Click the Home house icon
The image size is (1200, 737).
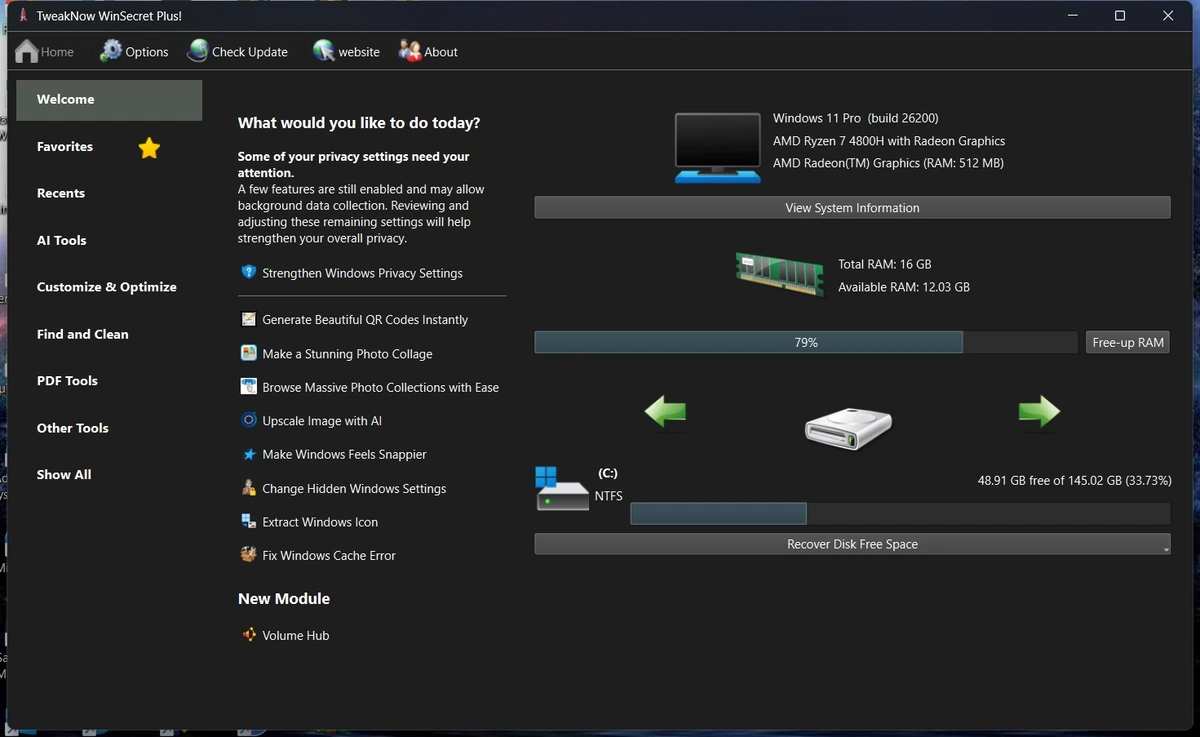tap(27, 51)
